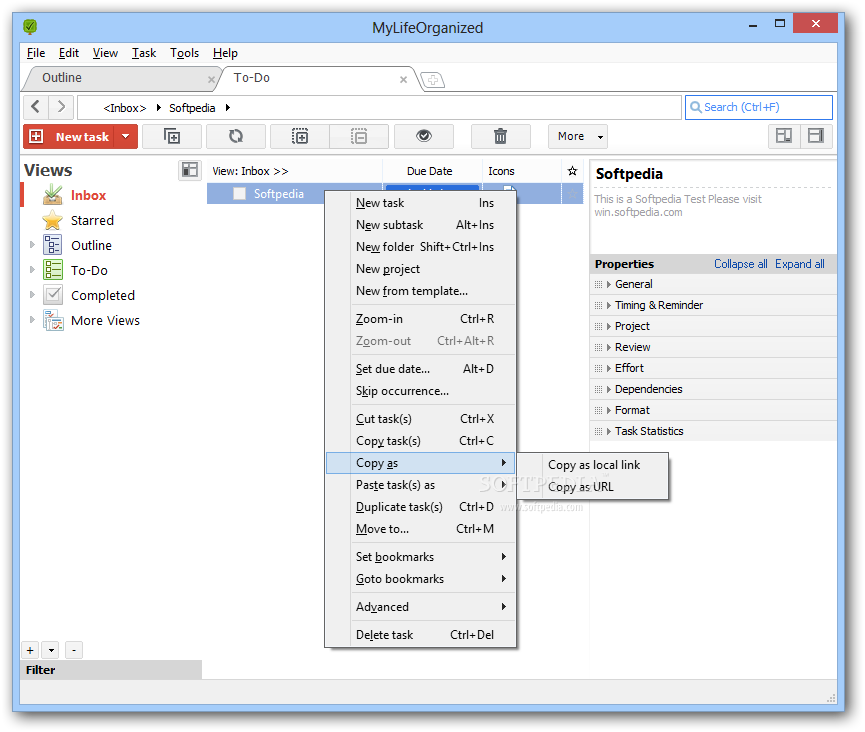Click the collapse all tasks toolbar icon
Image resolution: width=865 pixels, height=732 pixels.
coord(359,136)
